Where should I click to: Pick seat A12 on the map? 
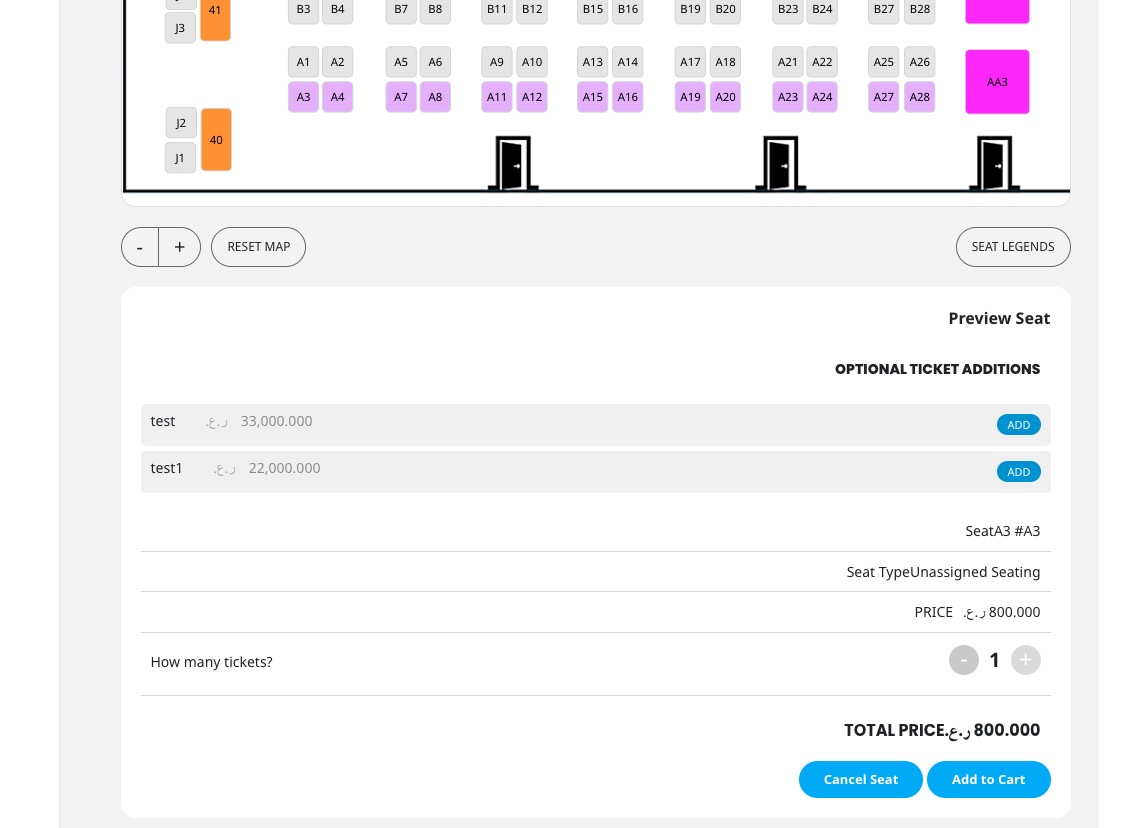point(532,97)
